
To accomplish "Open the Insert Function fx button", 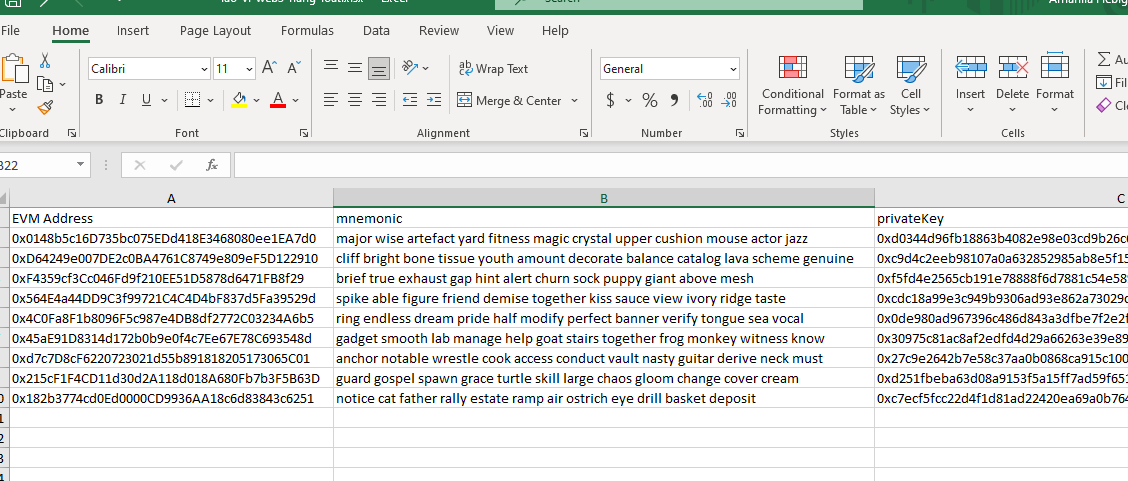I will (211, 165).
